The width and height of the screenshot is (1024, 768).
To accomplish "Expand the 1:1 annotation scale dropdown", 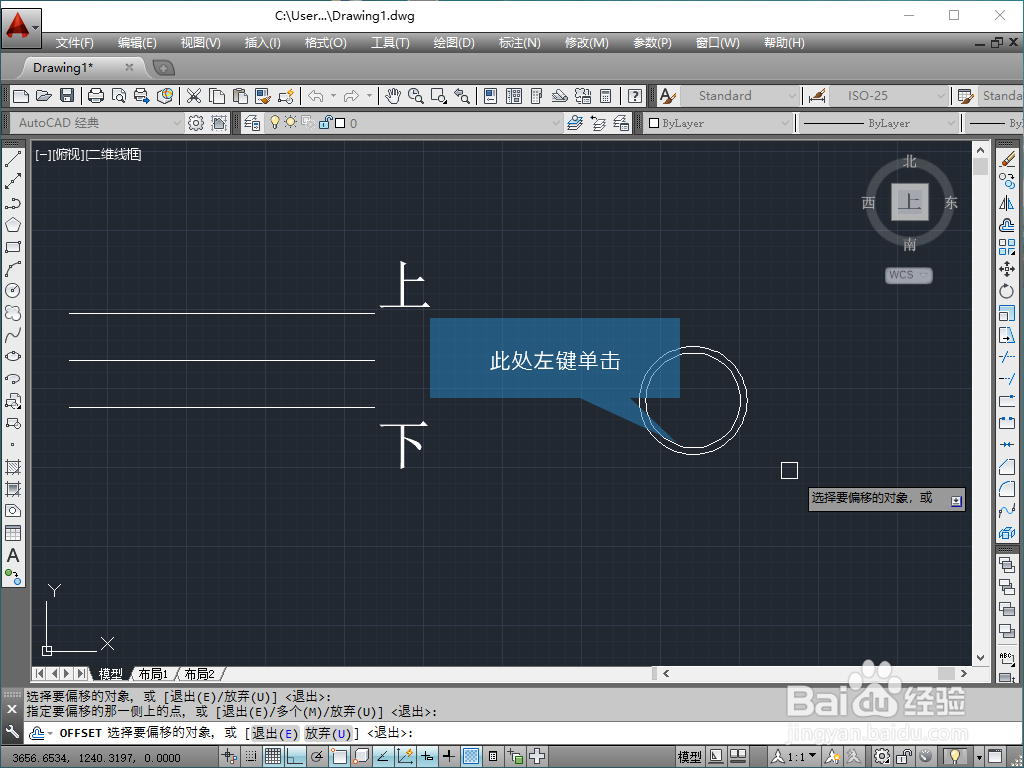I will pyautogui.click(x=812, y=756).
